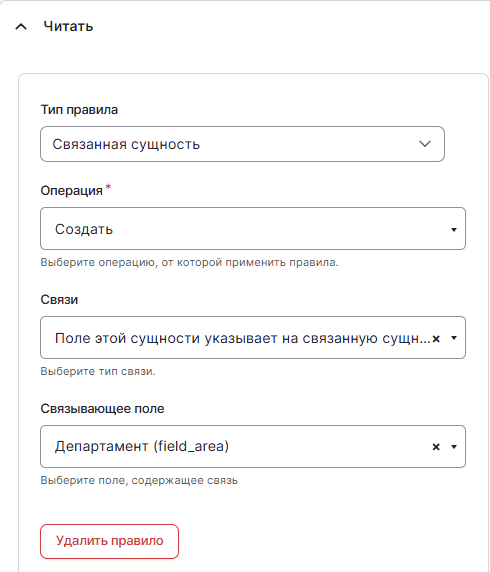Click the Связывающее поле label

103,409
